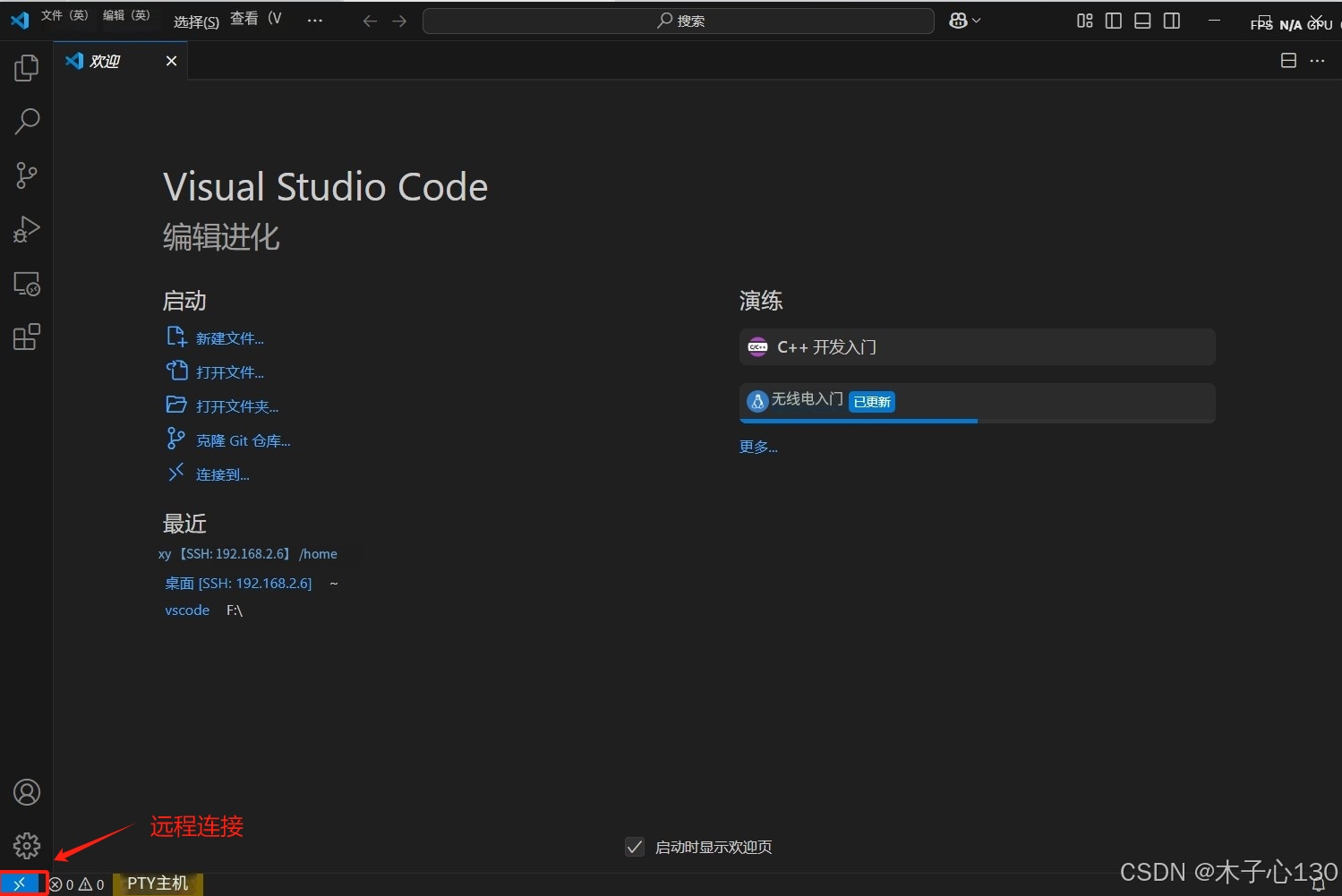Click 打开文件夹... link

click(x=237, y=406)
